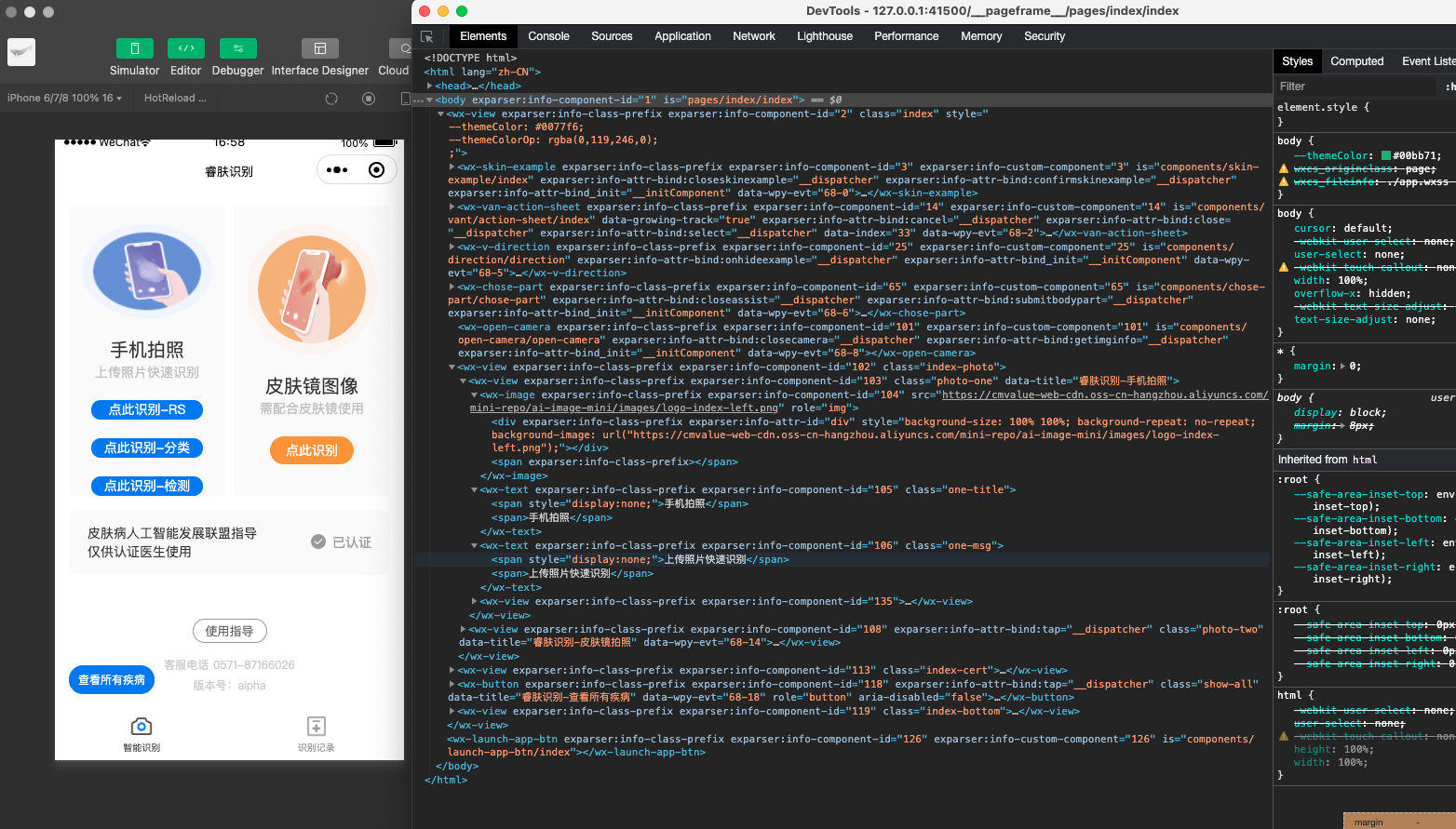
Task: Open the Editor panel icon
Action: point(186,48)
